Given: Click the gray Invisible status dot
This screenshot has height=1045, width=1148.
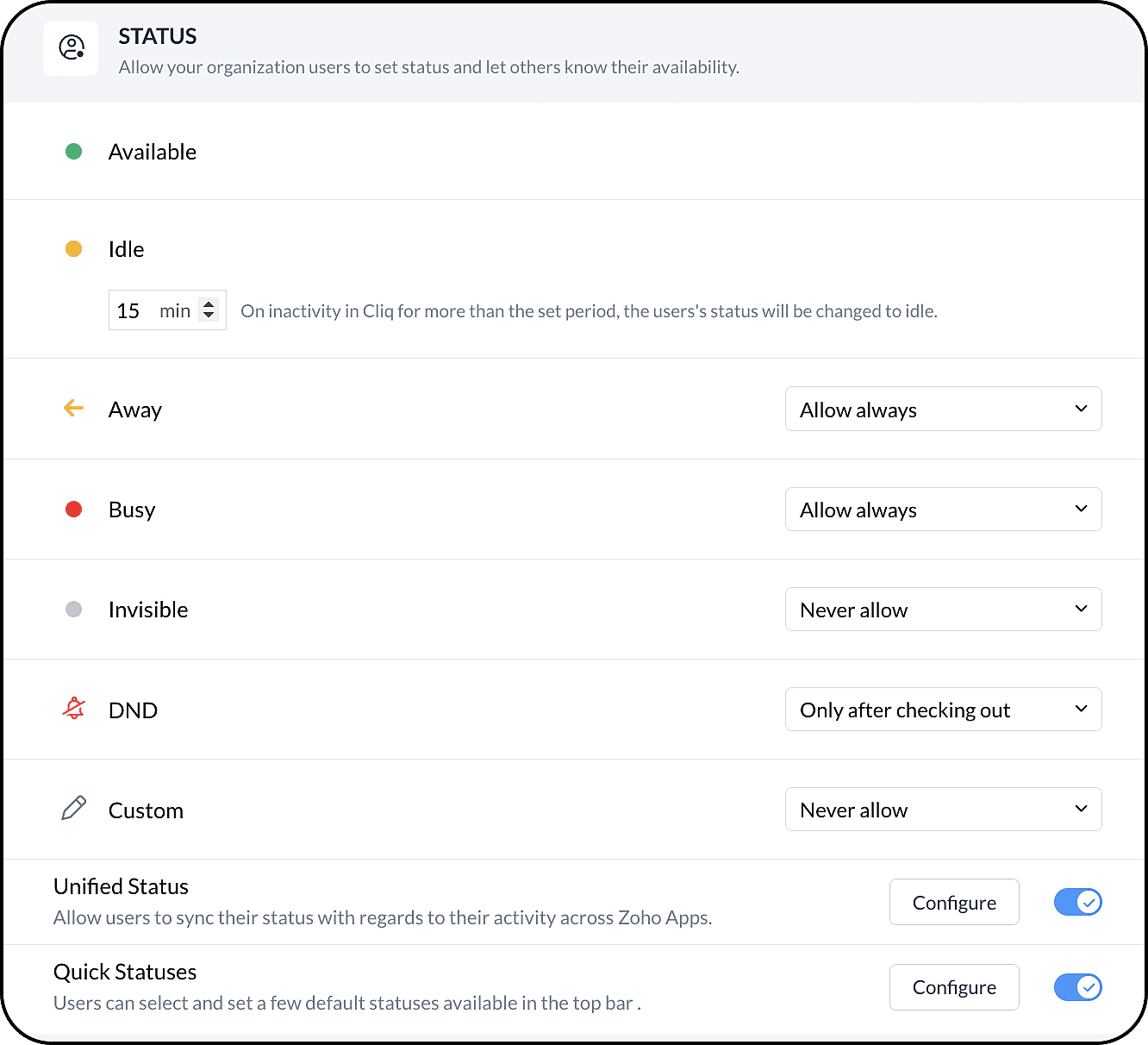Looking at the screenshot, I should 74,610.
